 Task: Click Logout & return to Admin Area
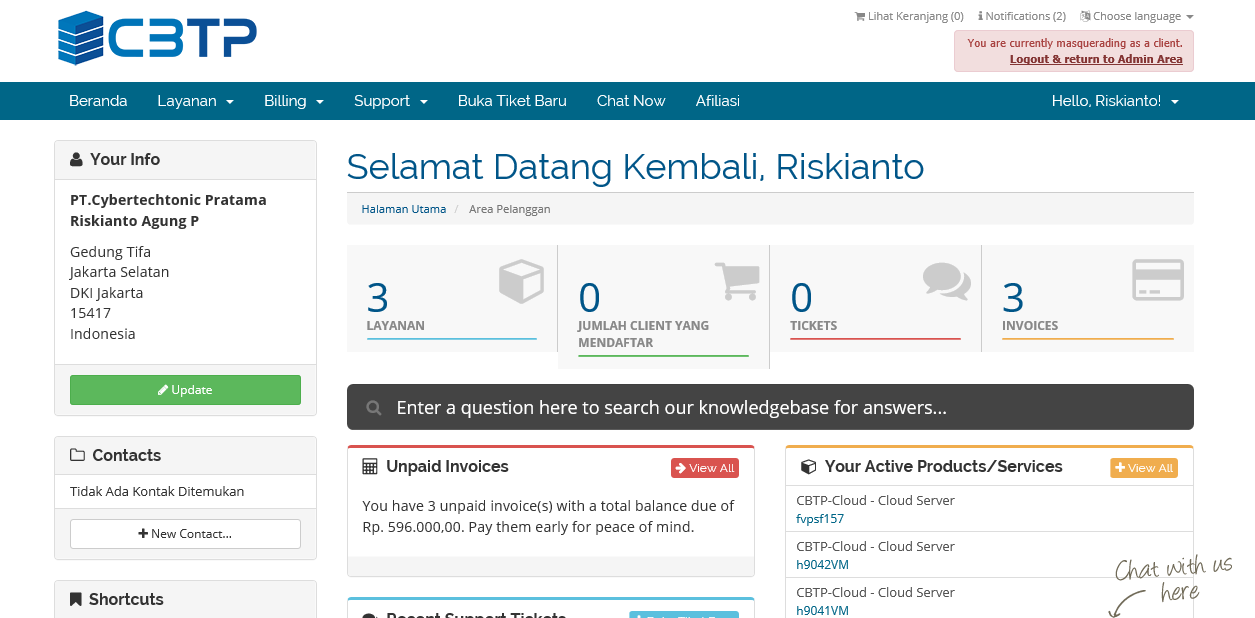pos(1096,59)
